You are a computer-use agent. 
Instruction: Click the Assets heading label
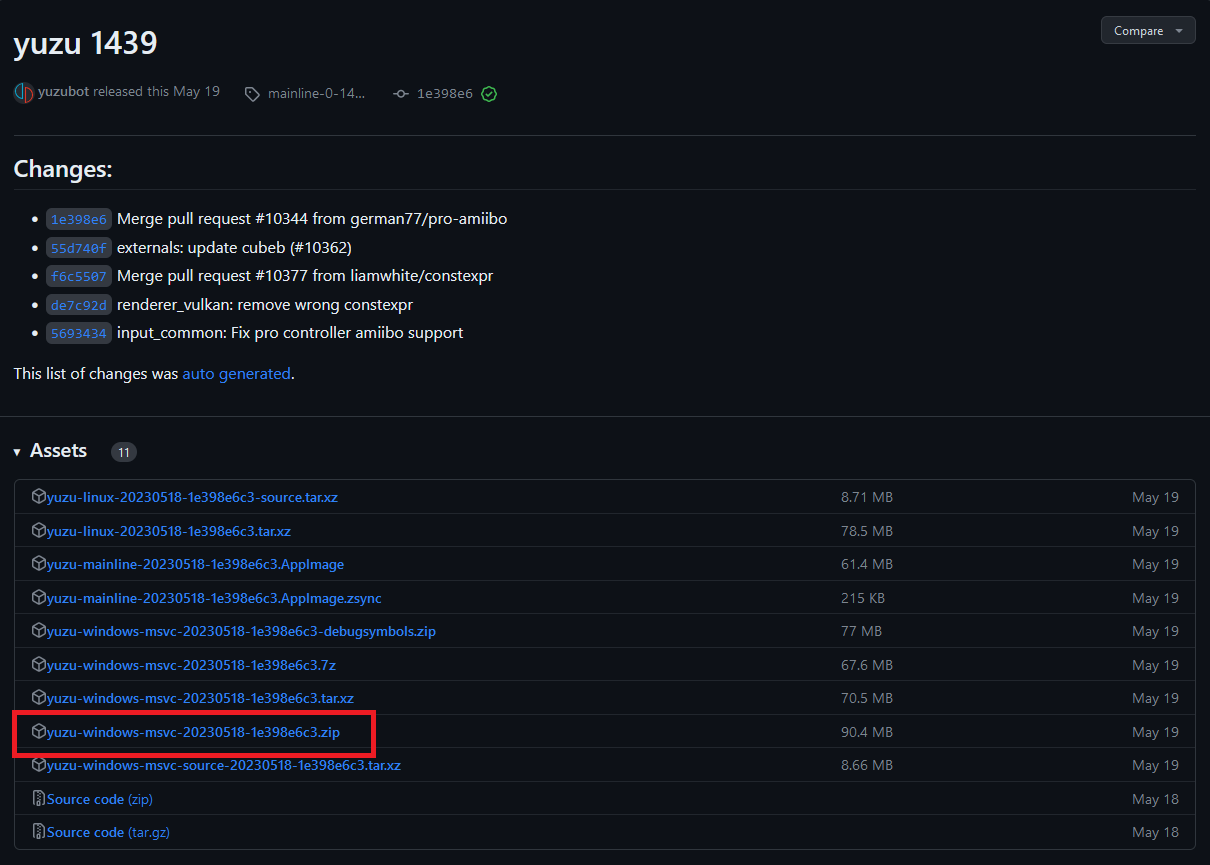click(x=58, y=451)
